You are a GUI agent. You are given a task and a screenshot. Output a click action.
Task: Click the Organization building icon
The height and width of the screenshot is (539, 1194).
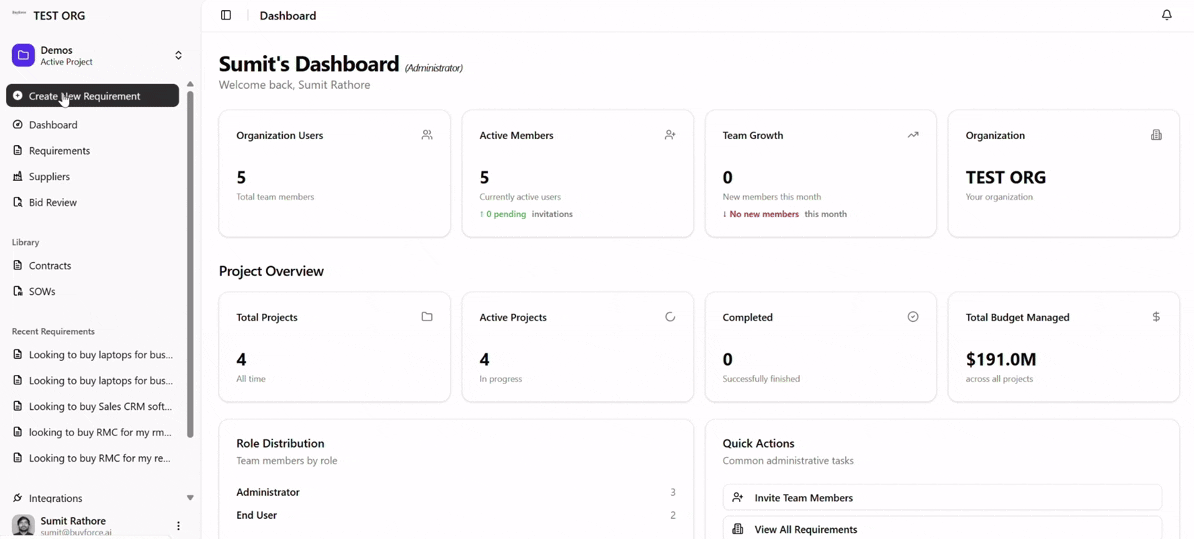pyautogui.click(x=1156, y=135)
